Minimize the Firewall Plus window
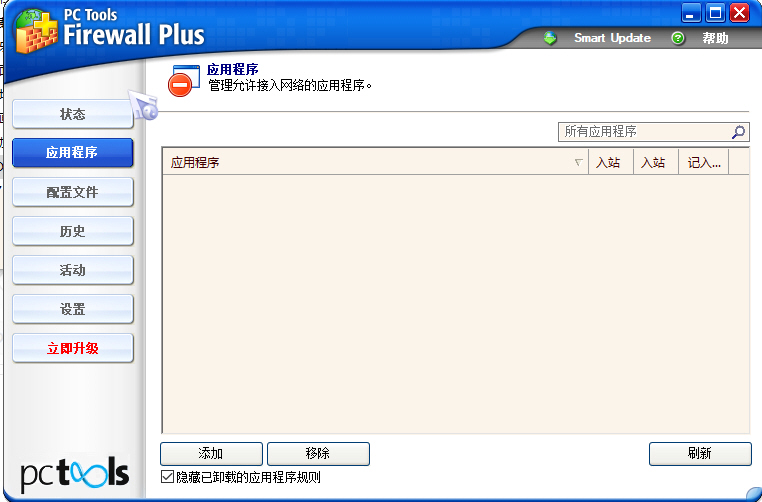762x502 pixels. tap(690, 13)
